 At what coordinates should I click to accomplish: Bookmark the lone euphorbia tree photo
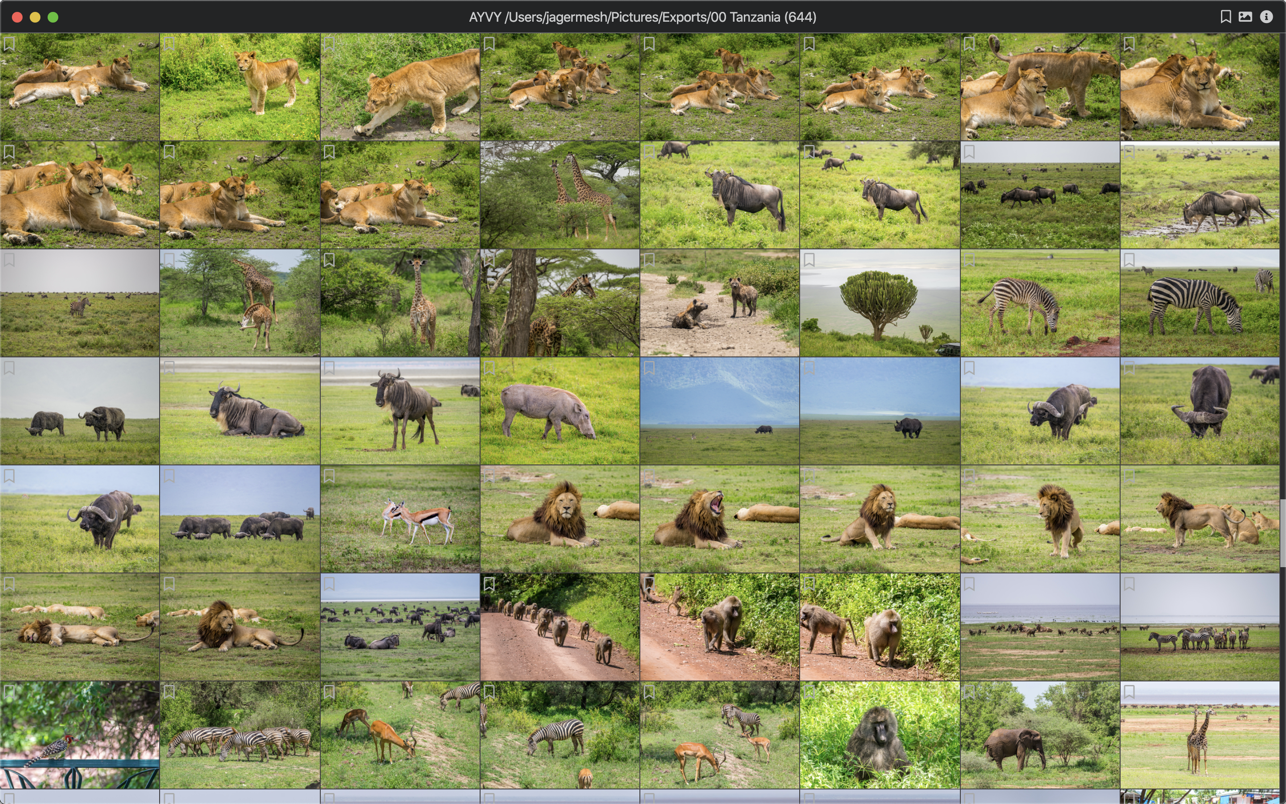coord(809,261)
